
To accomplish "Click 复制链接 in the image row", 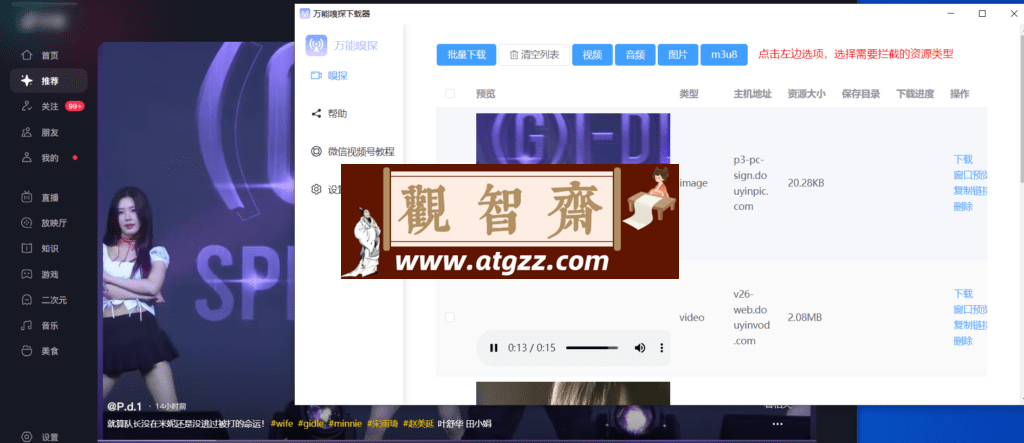I will 970,191.
